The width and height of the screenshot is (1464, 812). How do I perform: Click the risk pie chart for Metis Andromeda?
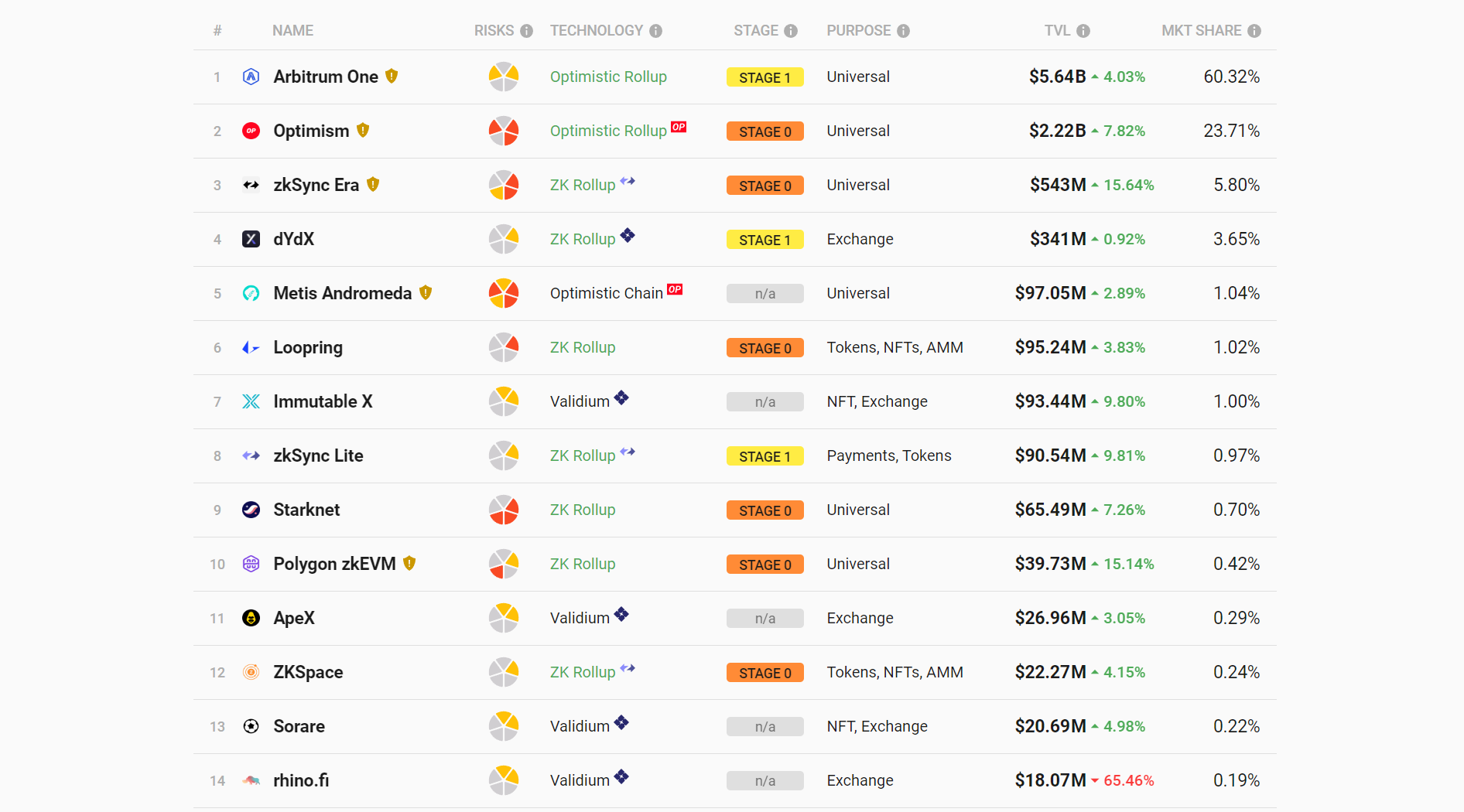pos(504,293)
